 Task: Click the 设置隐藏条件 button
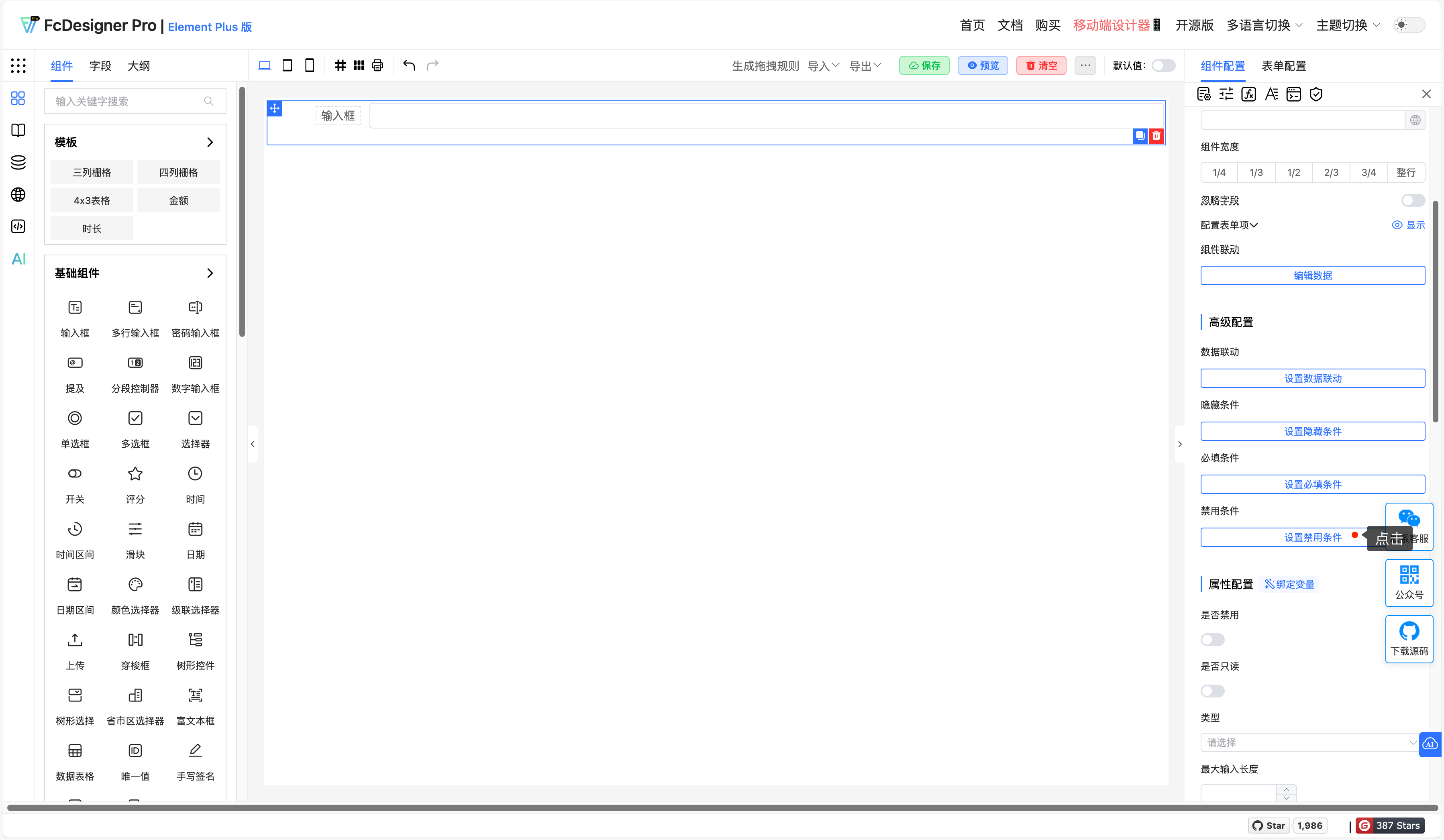pyautogui.click(x=1312, y=432)
